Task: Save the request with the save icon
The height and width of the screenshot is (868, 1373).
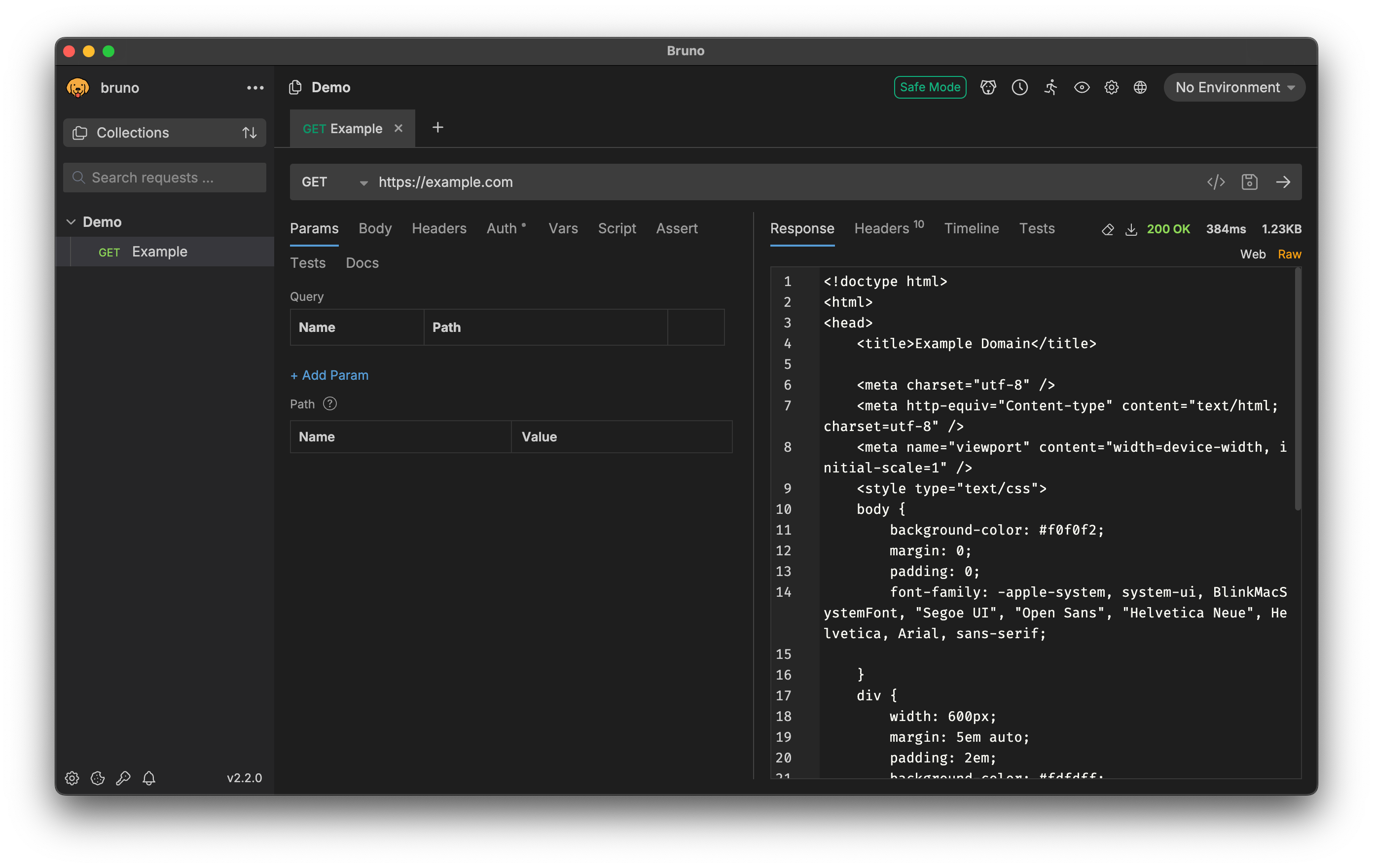Action: (x=1249, y=182)
